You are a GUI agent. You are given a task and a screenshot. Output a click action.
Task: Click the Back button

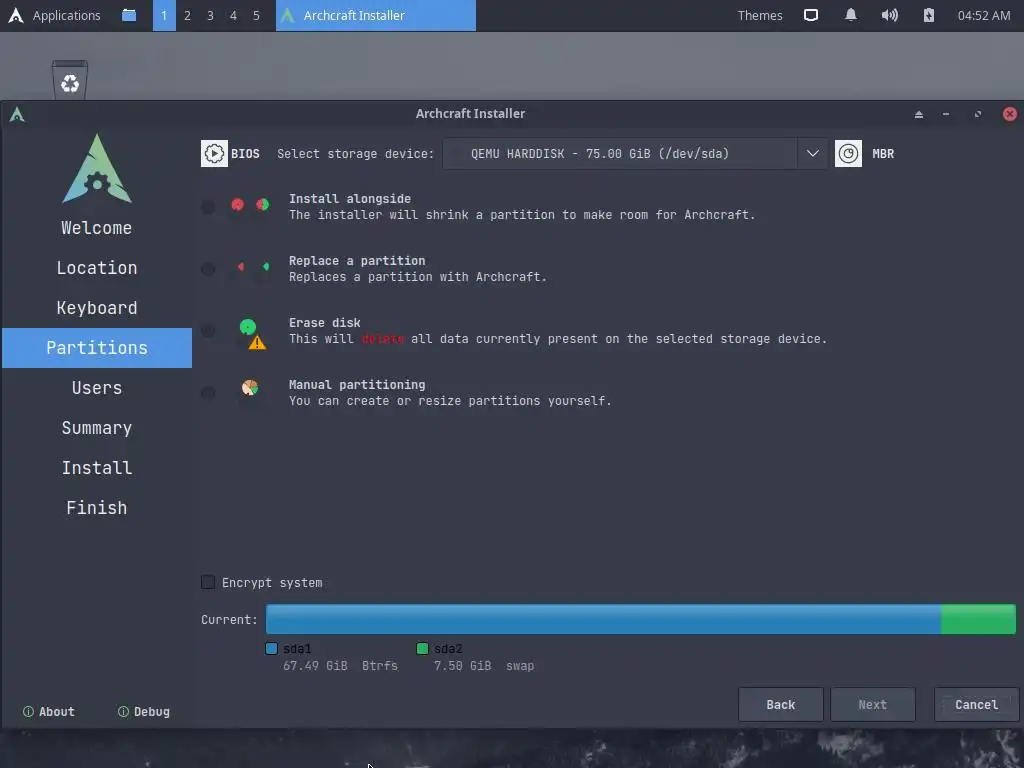(x=780, y=704)
